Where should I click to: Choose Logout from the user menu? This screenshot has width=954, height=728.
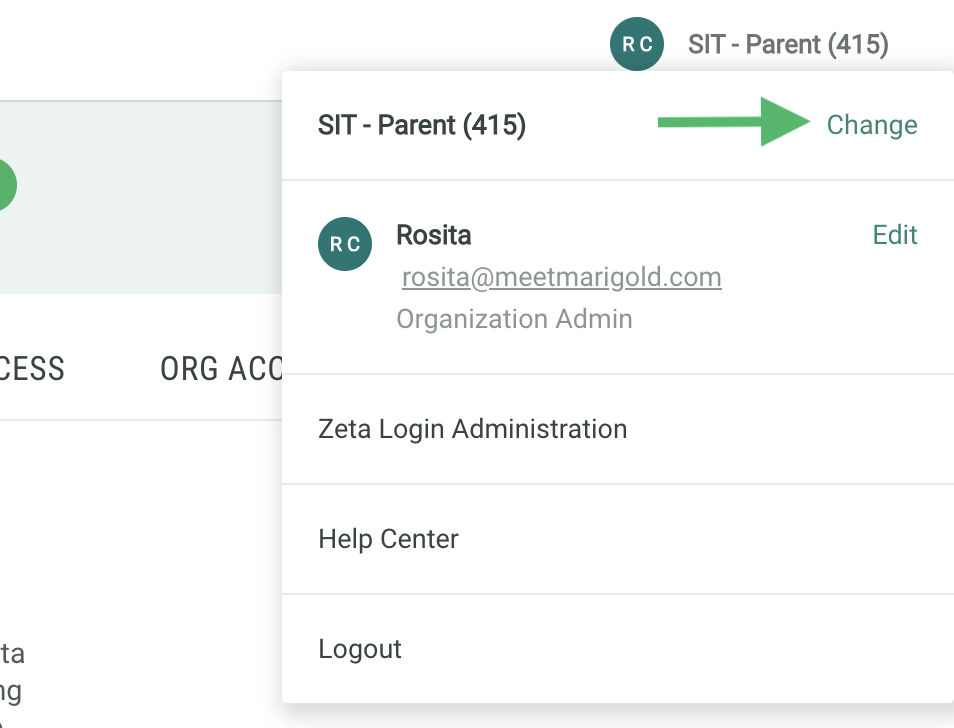tap(360, 649)
